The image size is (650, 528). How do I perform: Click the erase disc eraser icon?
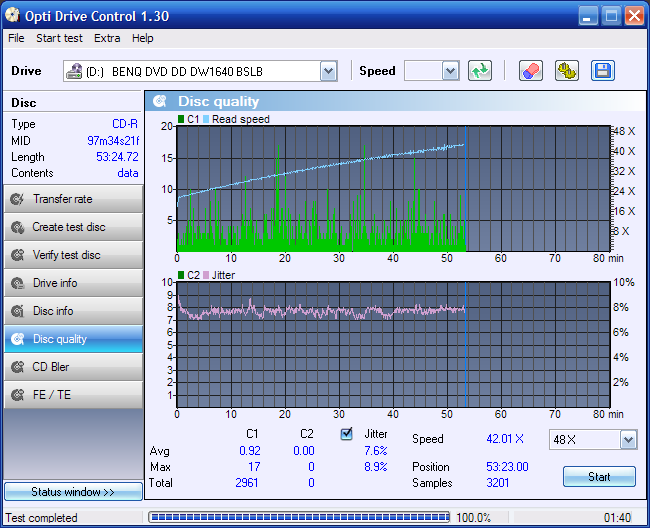[531, 71]
